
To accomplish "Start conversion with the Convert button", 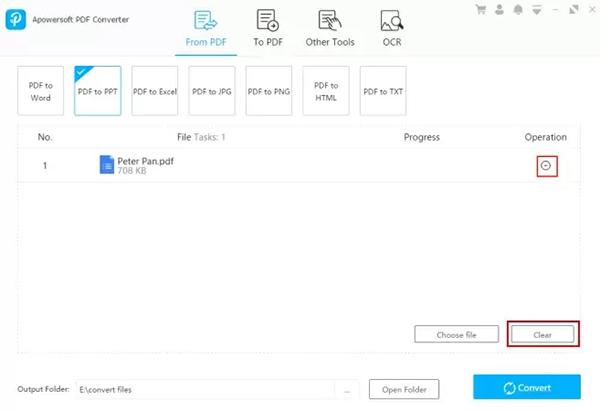I will tap(526, 388).
